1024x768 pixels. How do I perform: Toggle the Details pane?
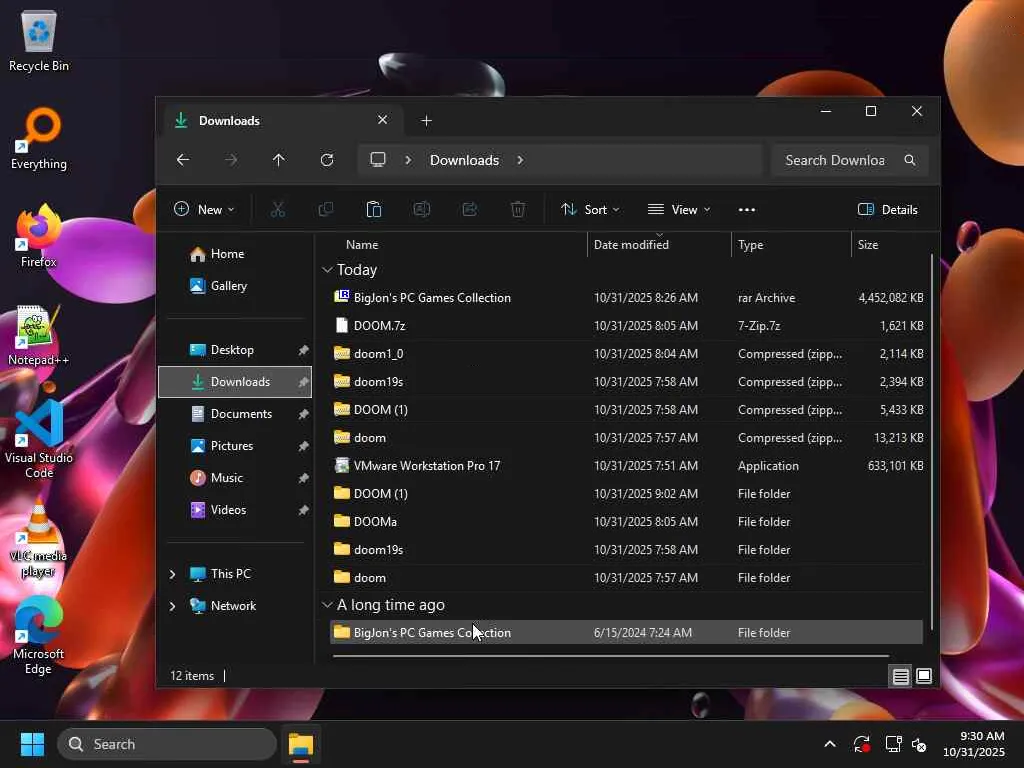(888, 210)
